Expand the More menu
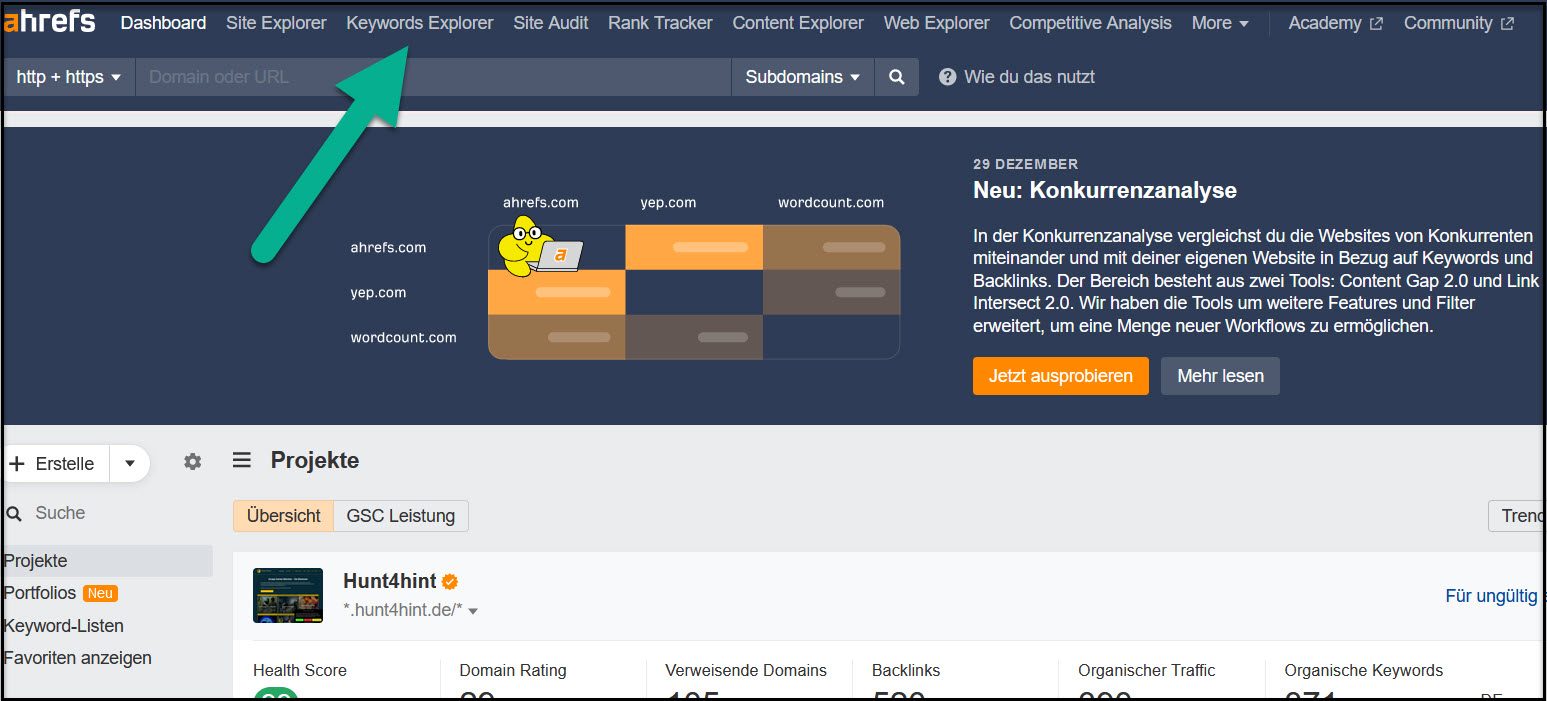Screen dimensions: 1547x701 (1220, 23)
